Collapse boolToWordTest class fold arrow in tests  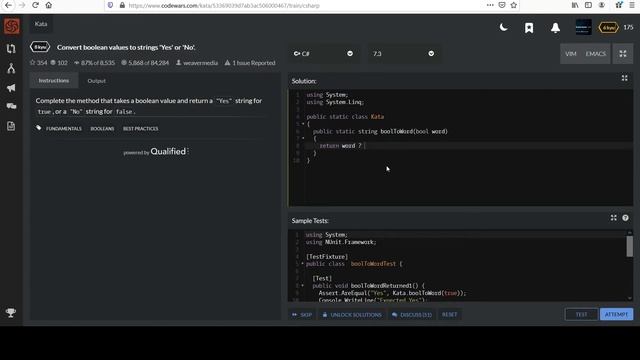[x=302, y=264]
